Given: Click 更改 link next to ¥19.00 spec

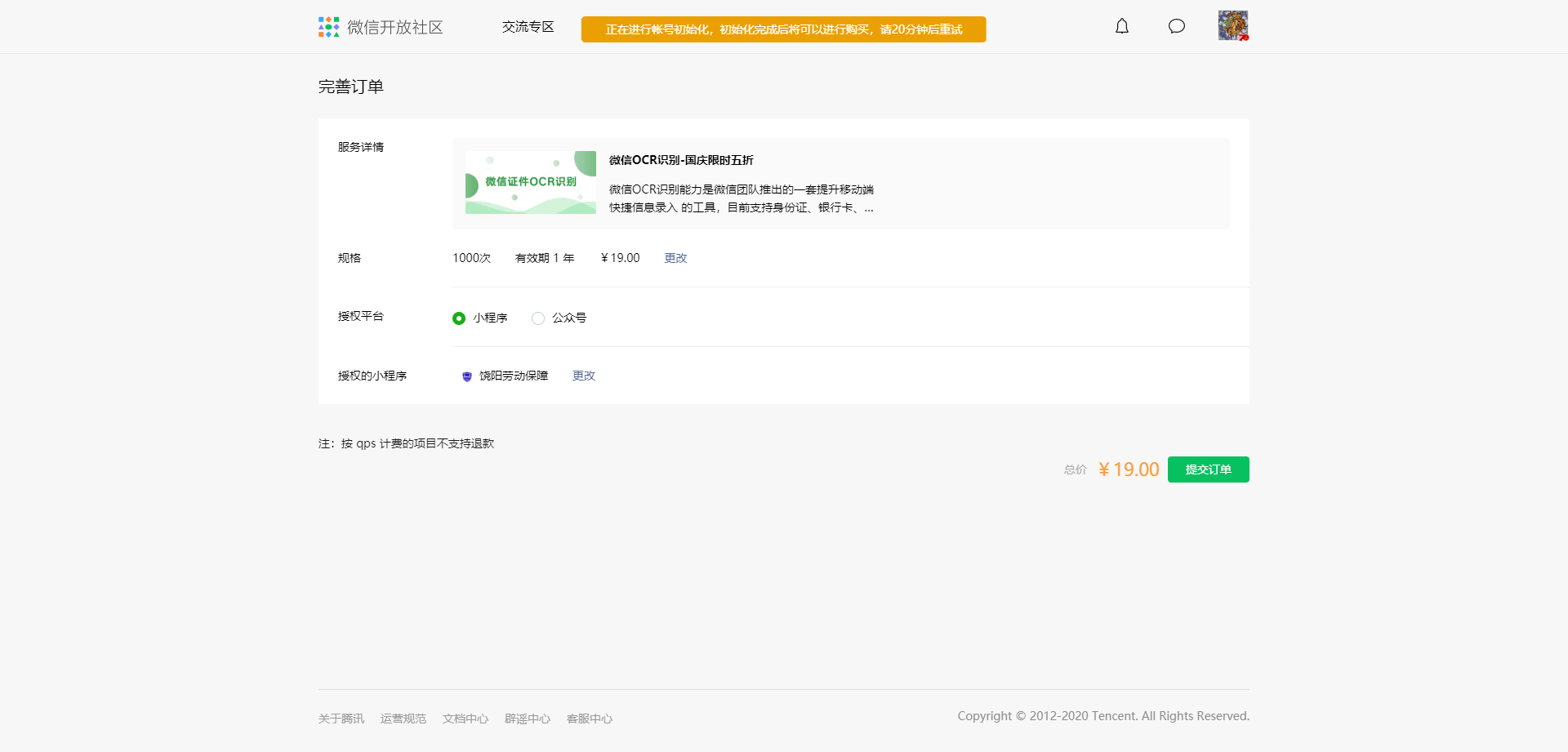Looking at the screenshot, I should [675, 258].
